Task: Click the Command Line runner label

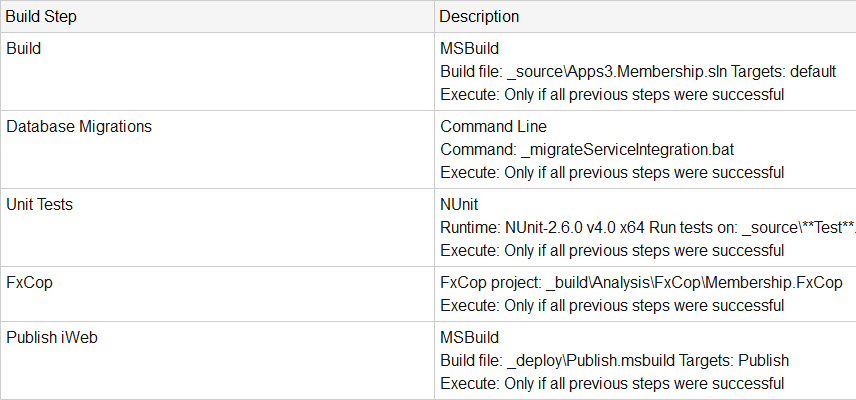Action: coord(493,127)
